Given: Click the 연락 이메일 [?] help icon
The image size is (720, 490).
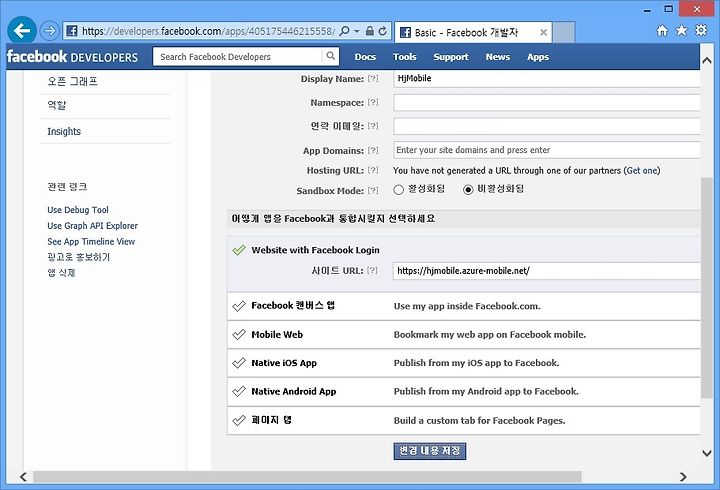Looking at the screenshot, I should [x=373, y=126].
